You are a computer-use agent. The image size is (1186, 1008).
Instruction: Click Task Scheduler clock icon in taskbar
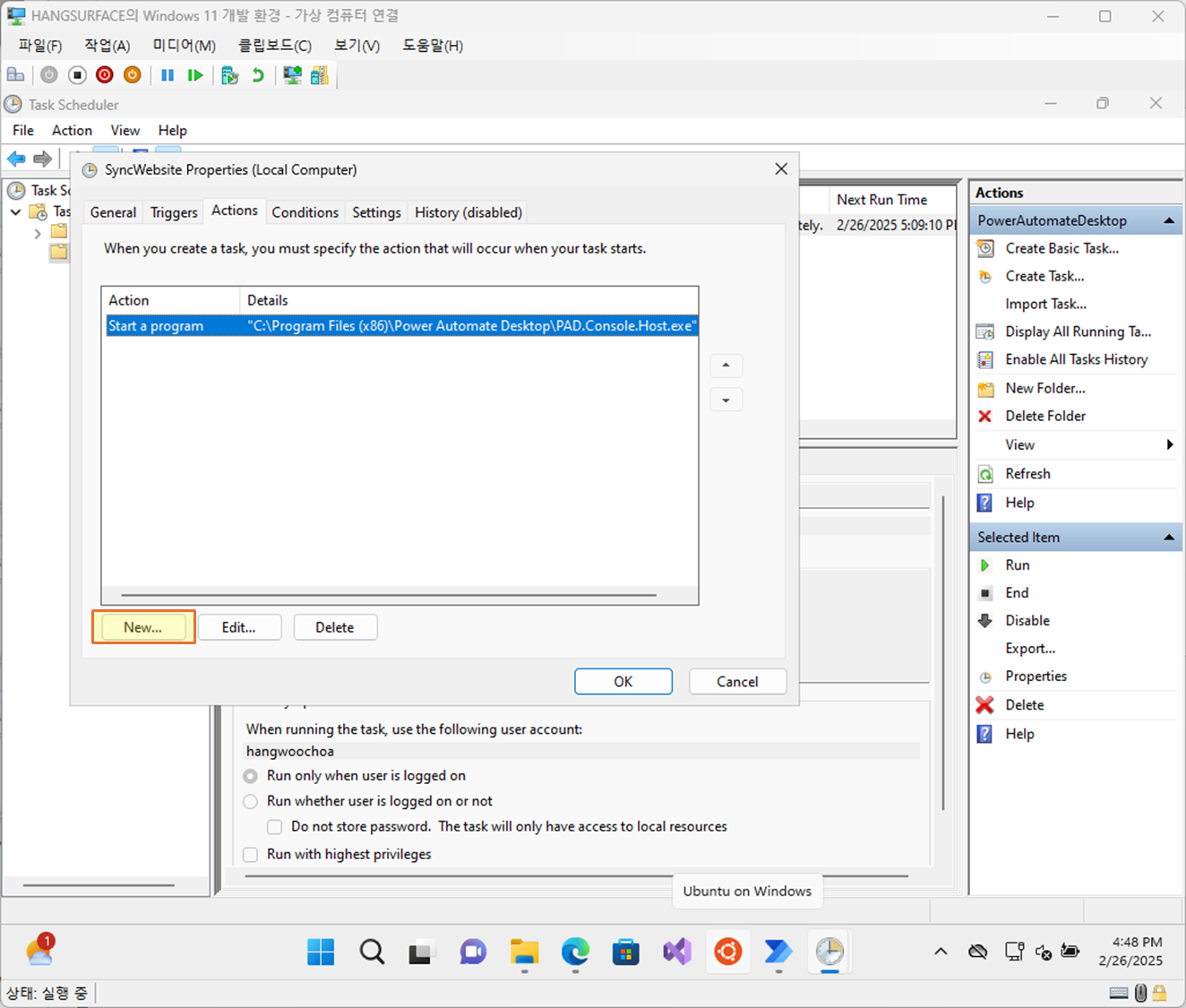829,952
